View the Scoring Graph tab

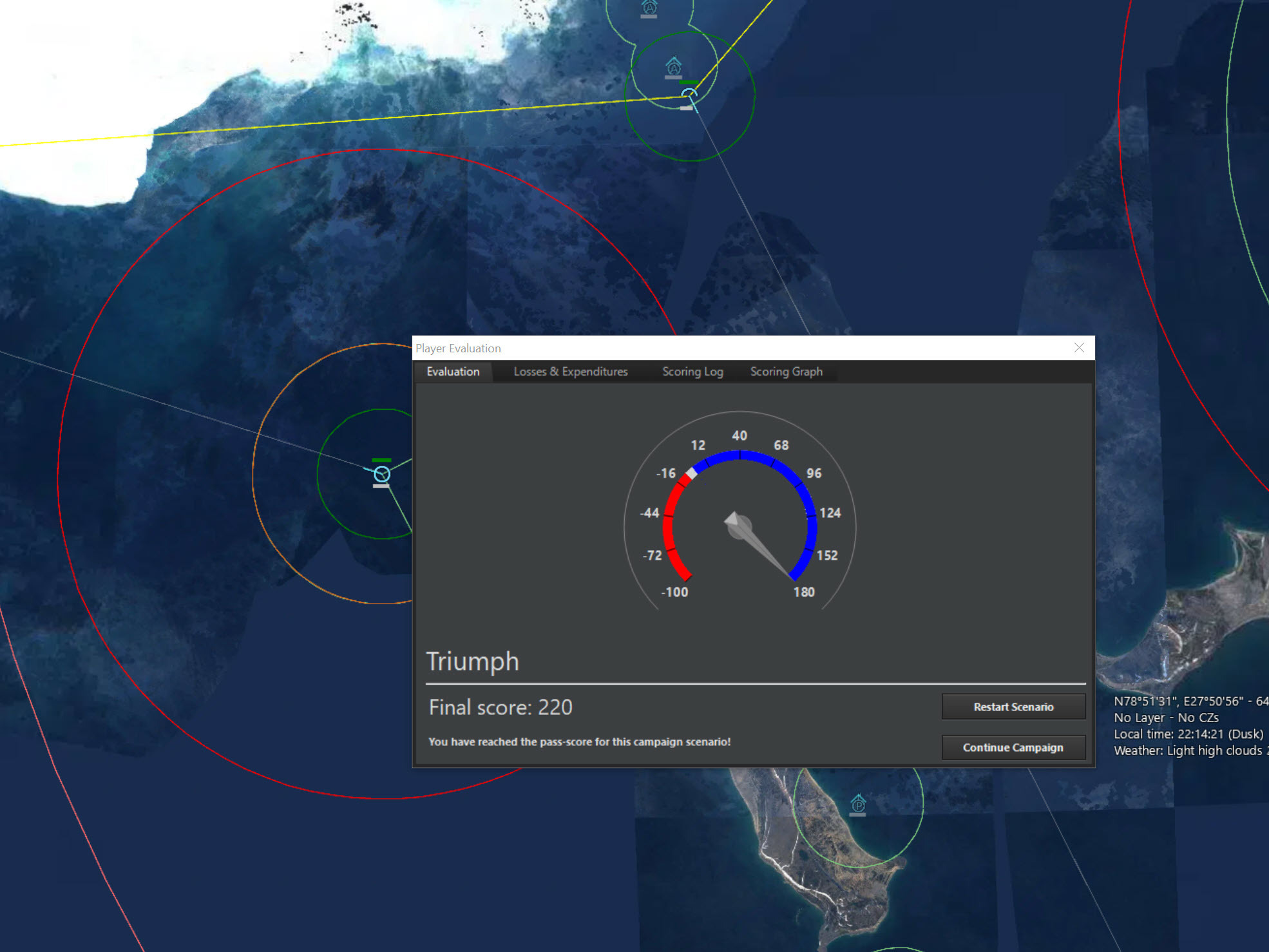point(786,372)
